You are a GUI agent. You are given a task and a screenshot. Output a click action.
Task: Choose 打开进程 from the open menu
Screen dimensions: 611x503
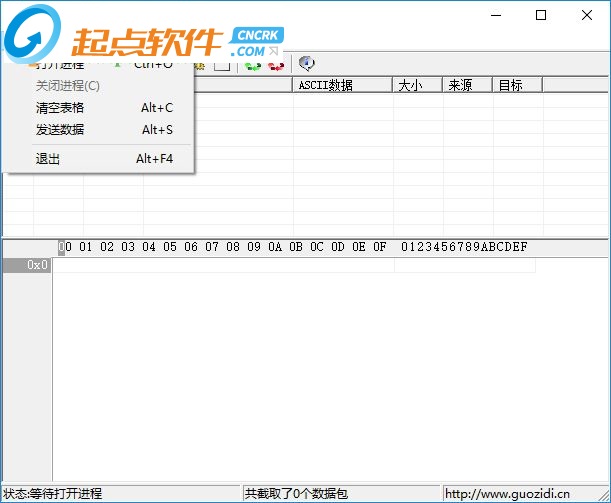pyautogui.click(x=99, y=65)
